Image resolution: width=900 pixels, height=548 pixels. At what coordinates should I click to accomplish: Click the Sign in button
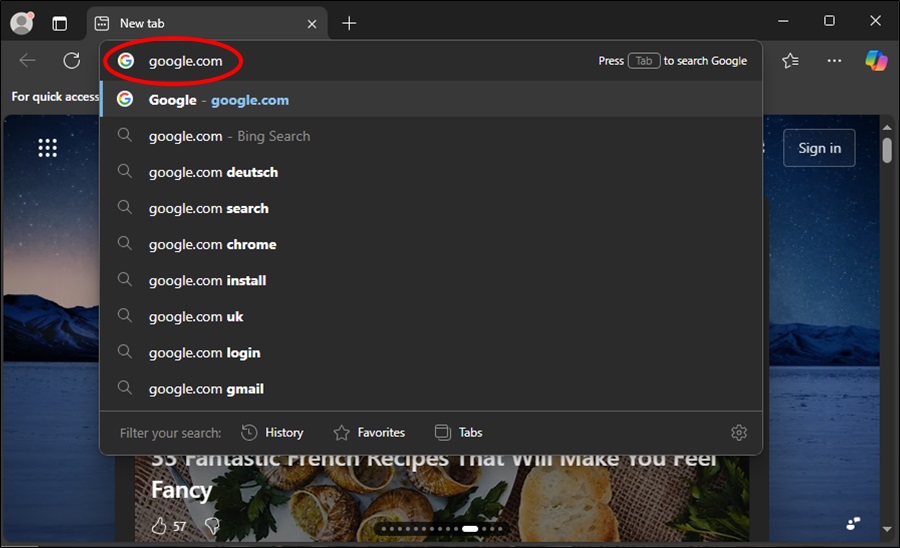(819, 148)
